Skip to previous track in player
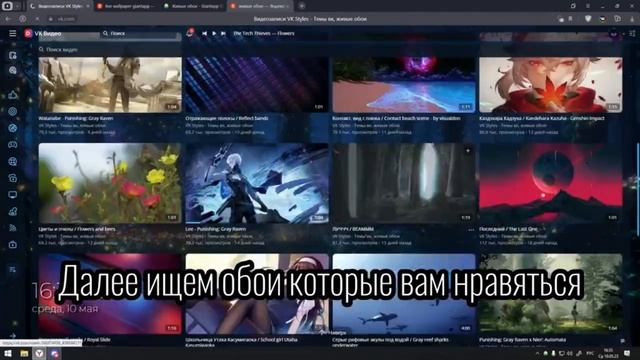This screenshot has height=360, width=640. [x=204, y=33]
